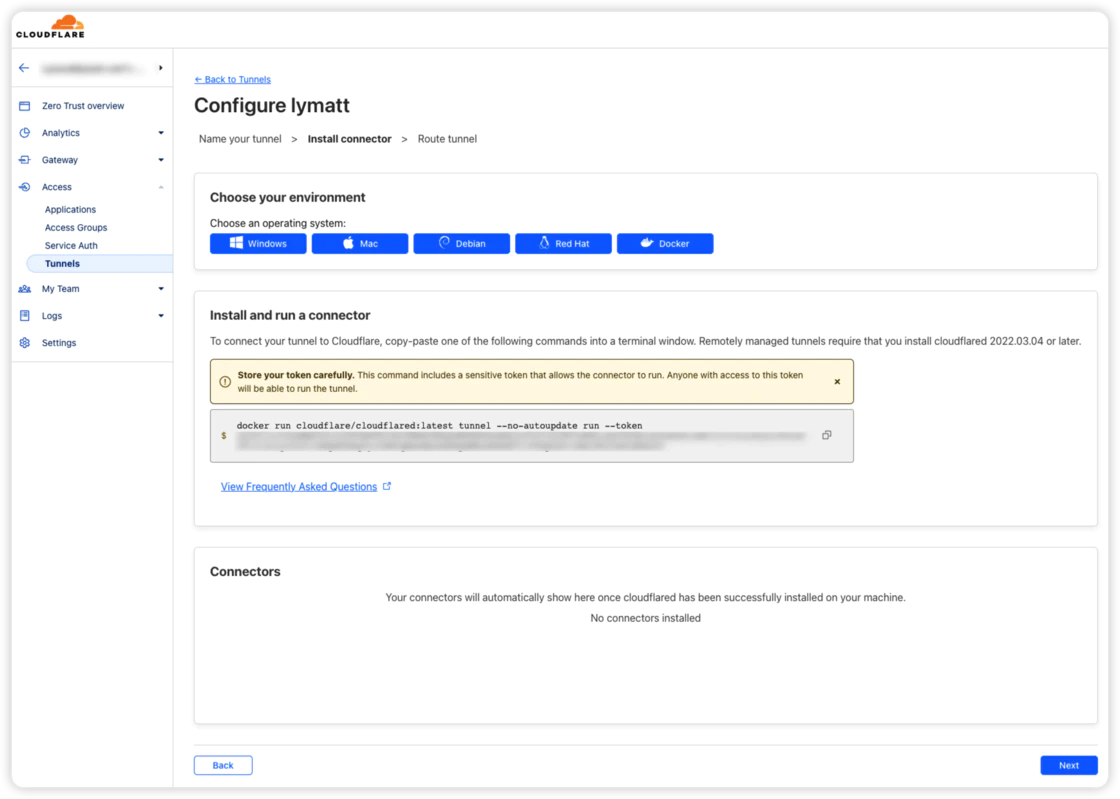1120x799 pixels.
Task: Choose Mac operating system
Action: click(x=360, y=243)
